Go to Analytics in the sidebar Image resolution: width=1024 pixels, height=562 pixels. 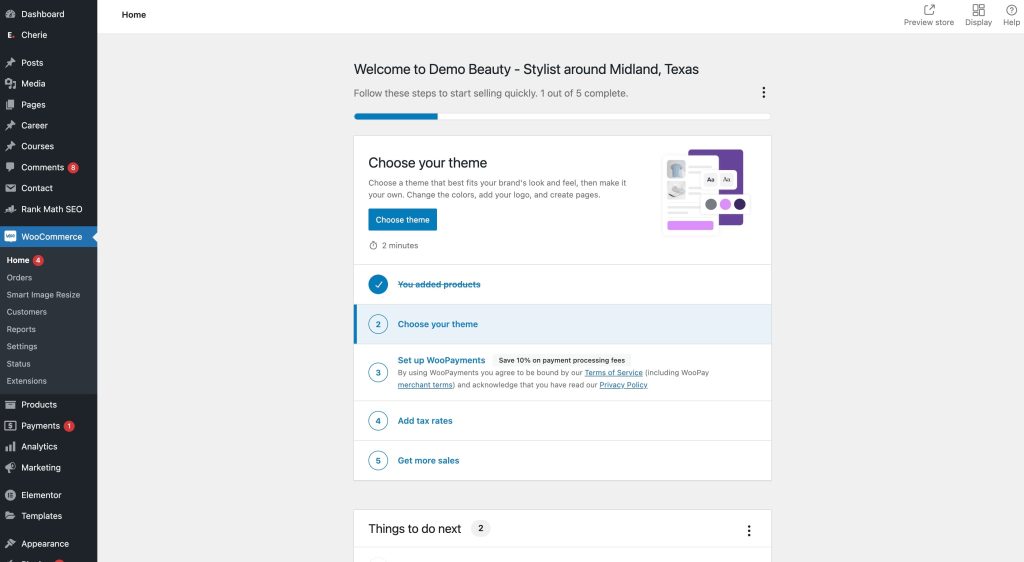[39, 447]
